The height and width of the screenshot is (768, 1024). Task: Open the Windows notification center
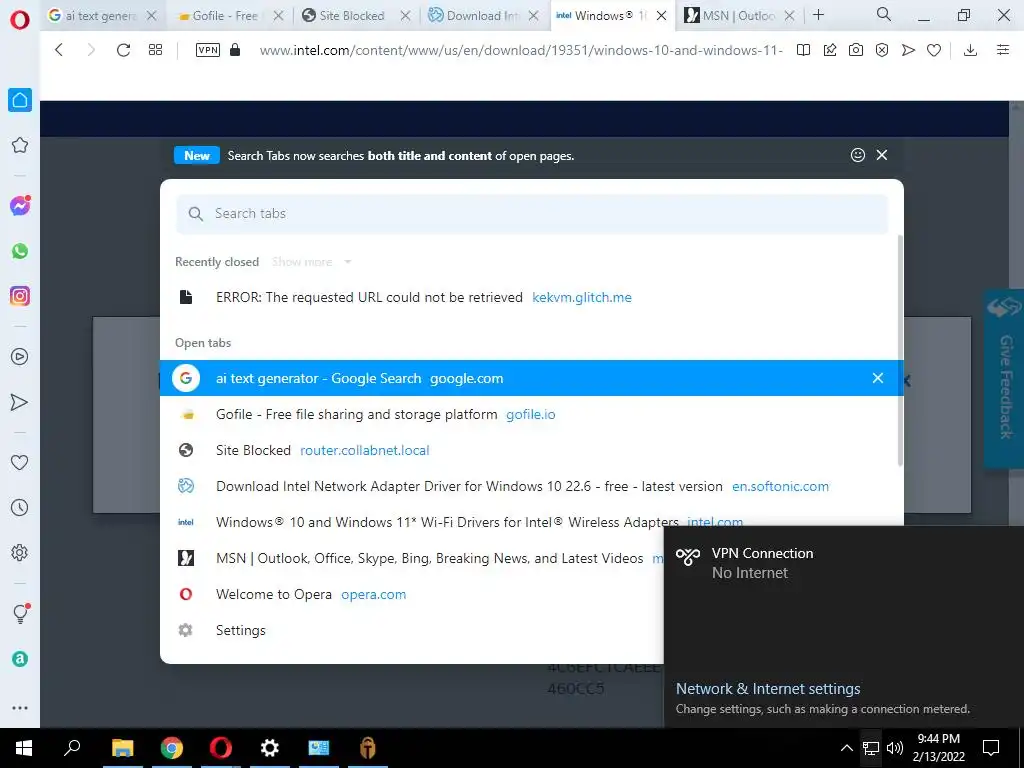tap(991, 748)
